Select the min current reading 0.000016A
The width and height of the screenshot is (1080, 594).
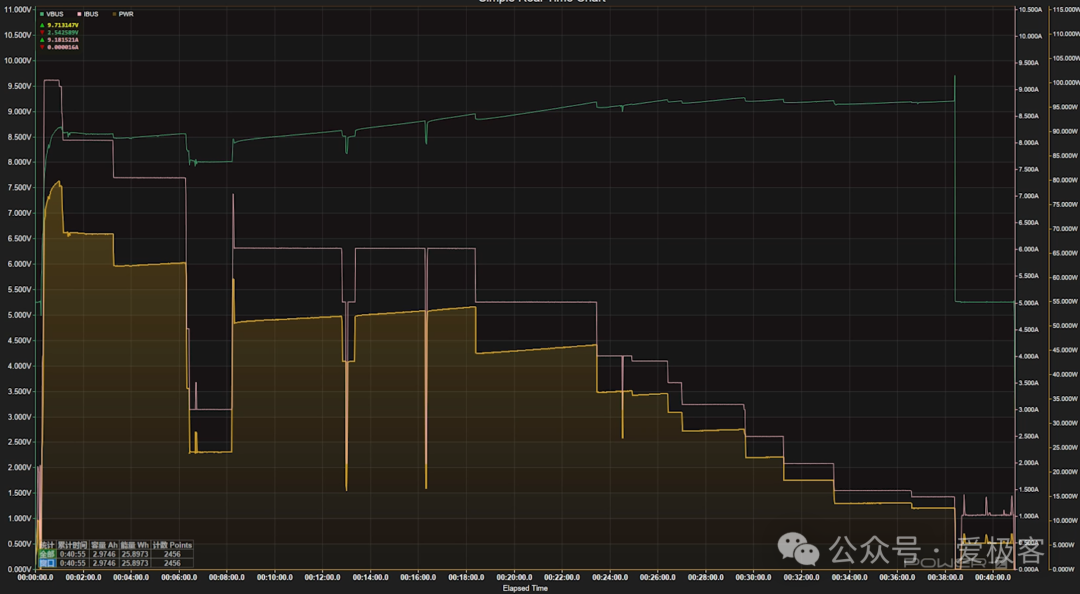coord(63,47)
